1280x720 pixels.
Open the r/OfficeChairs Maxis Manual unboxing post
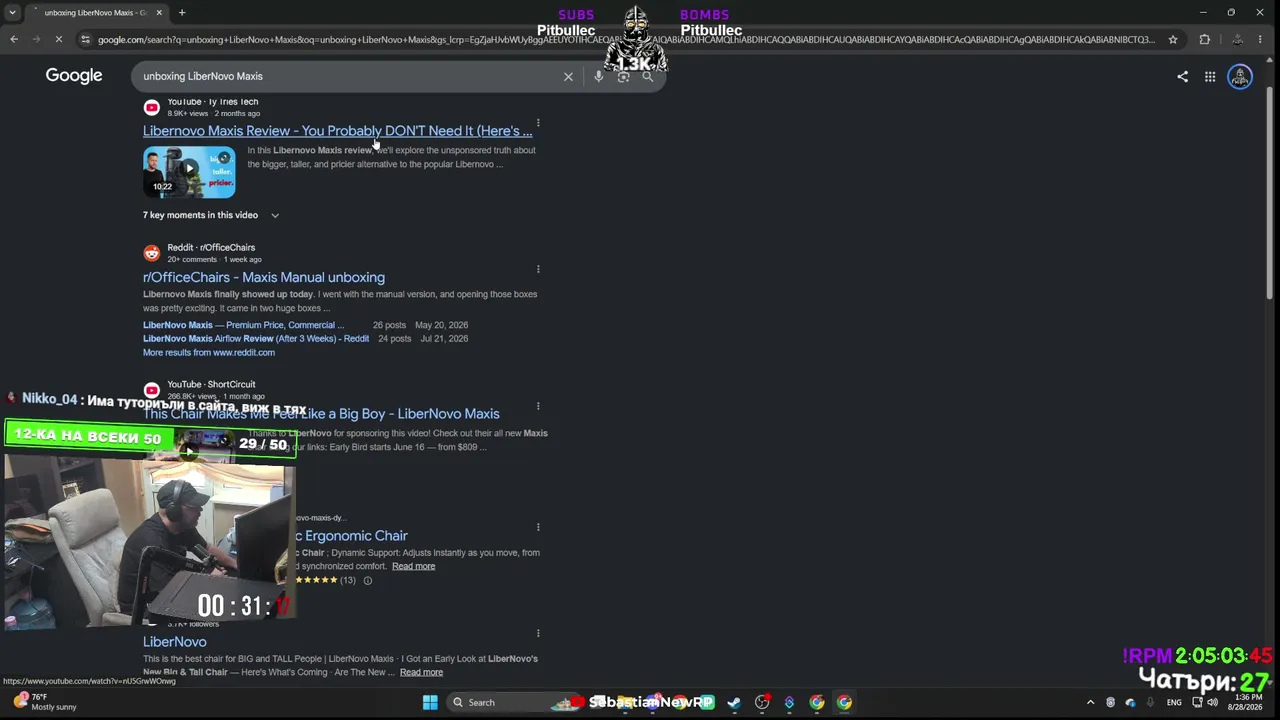coord(264,277)
